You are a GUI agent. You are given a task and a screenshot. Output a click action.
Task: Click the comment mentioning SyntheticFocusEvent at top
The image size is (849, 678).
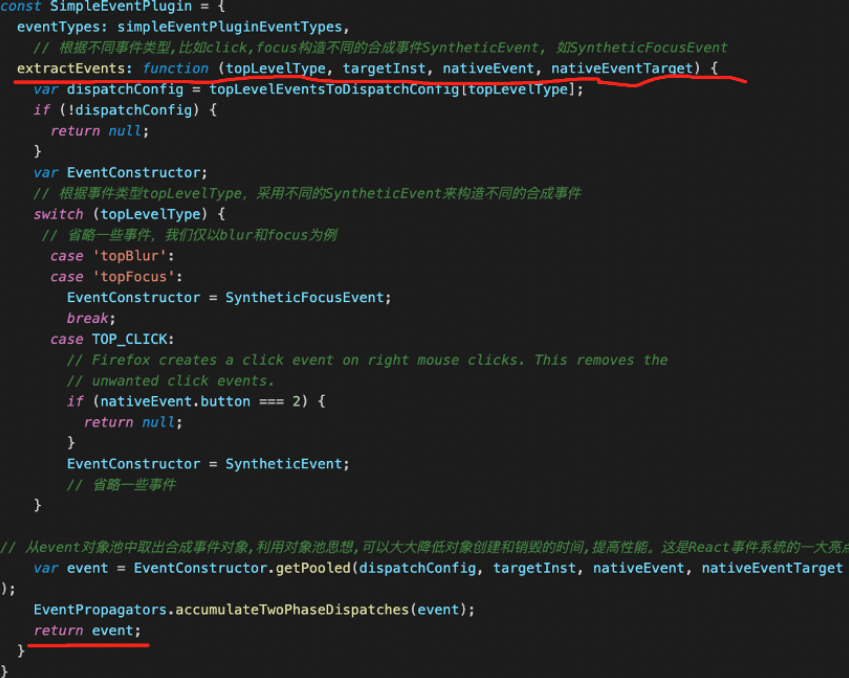coord(380,48)
